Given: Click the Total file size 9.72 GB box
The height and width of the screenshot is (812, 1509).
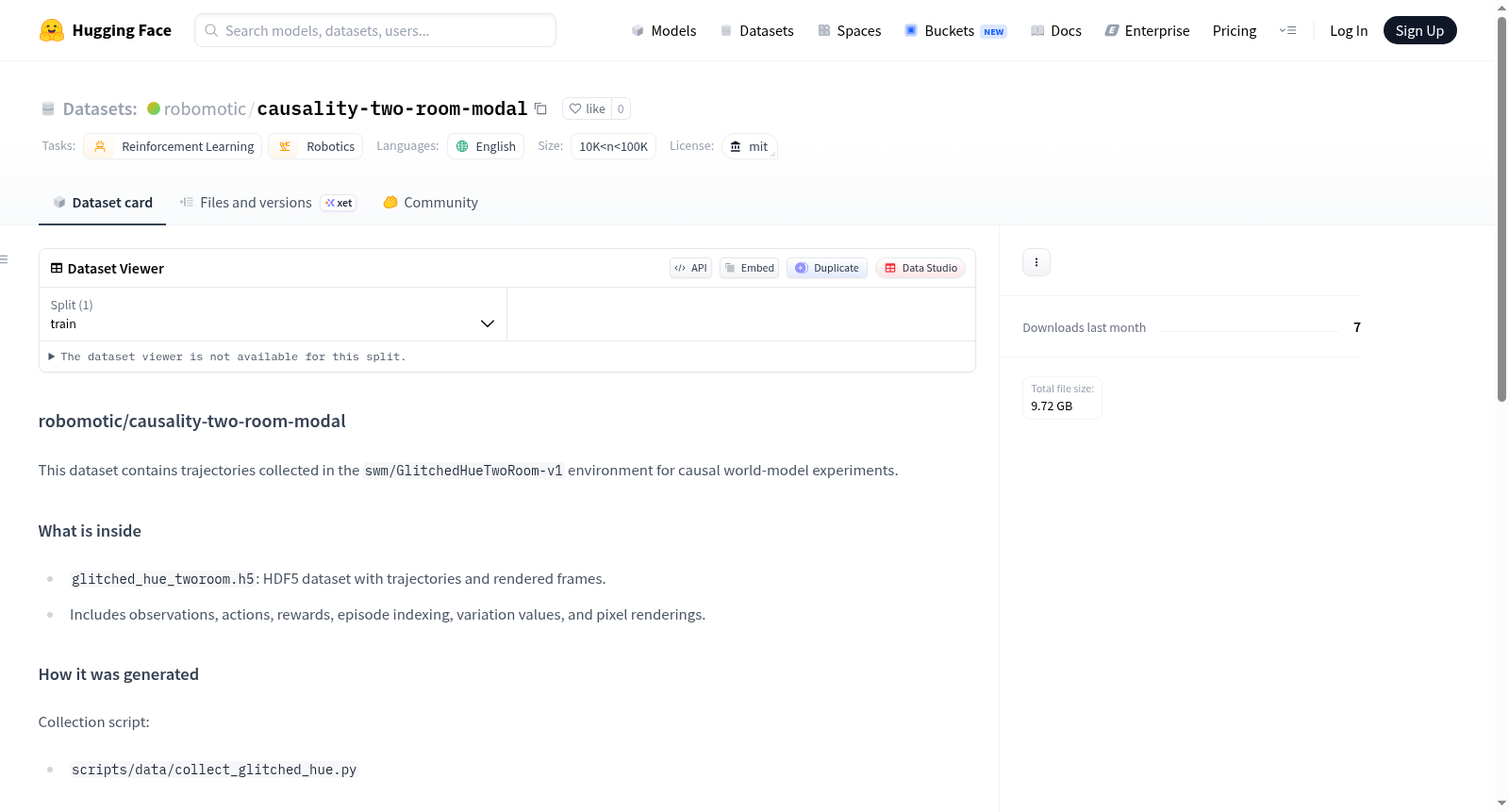Looking at the screenshot, I should pos(1062,397).
